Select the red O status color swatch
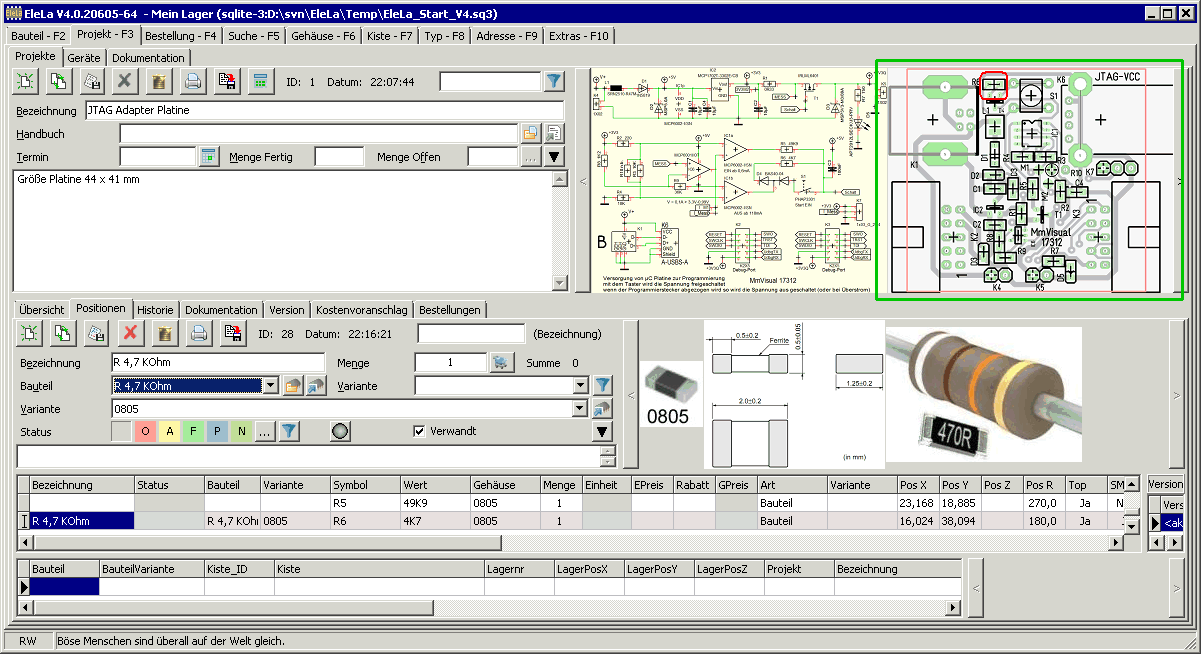This screenshot has height=654, width=1201. pyautogui.click(x=145, y=432)
